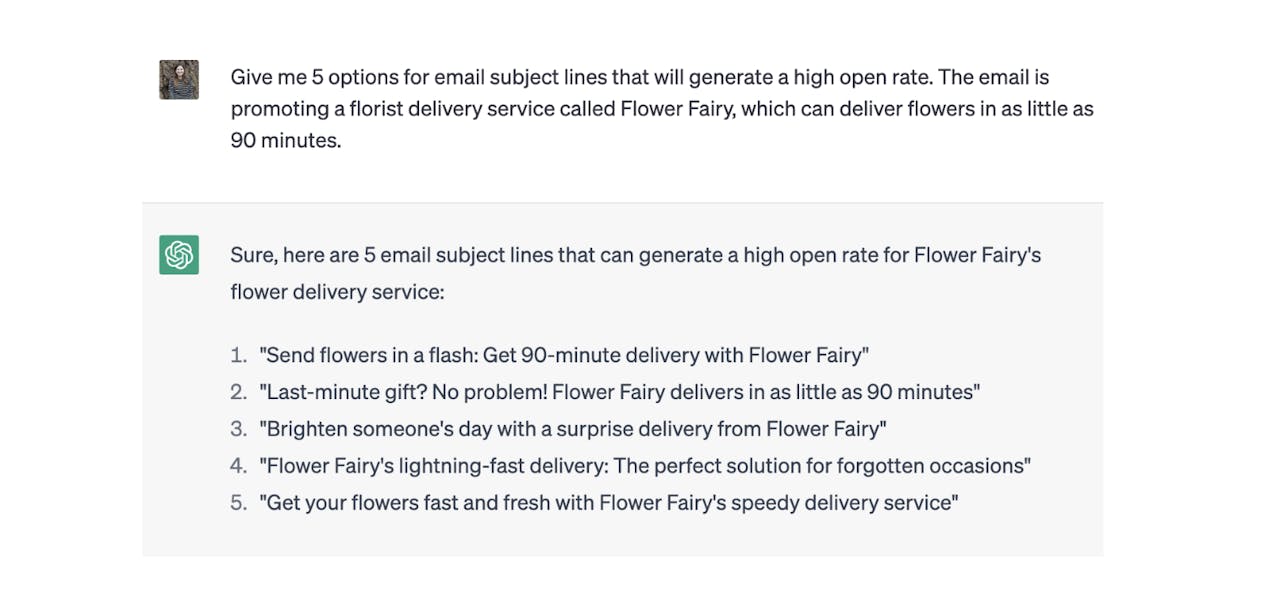Click the reply line starting "Sure, here are 5"

[x=635, y=255]
